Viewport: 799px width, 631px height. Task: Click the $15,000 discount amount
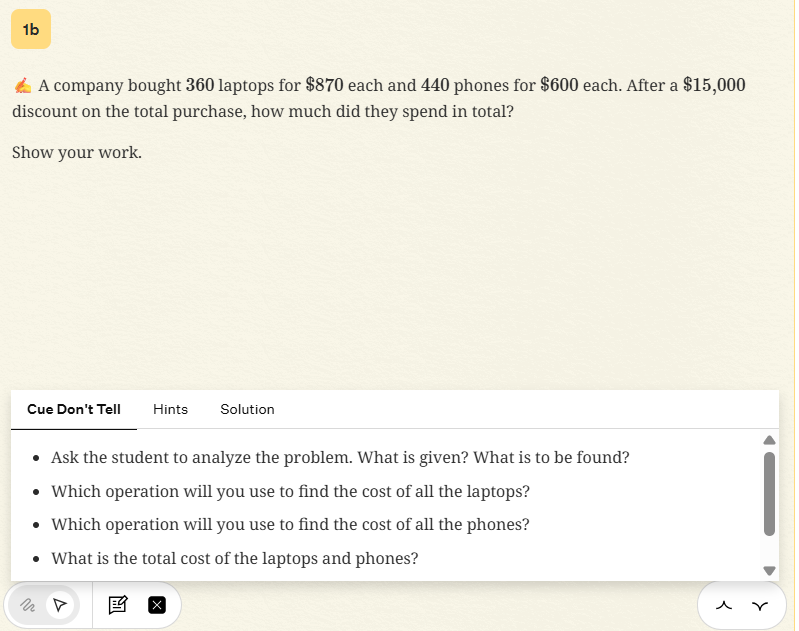pos(714,85)
